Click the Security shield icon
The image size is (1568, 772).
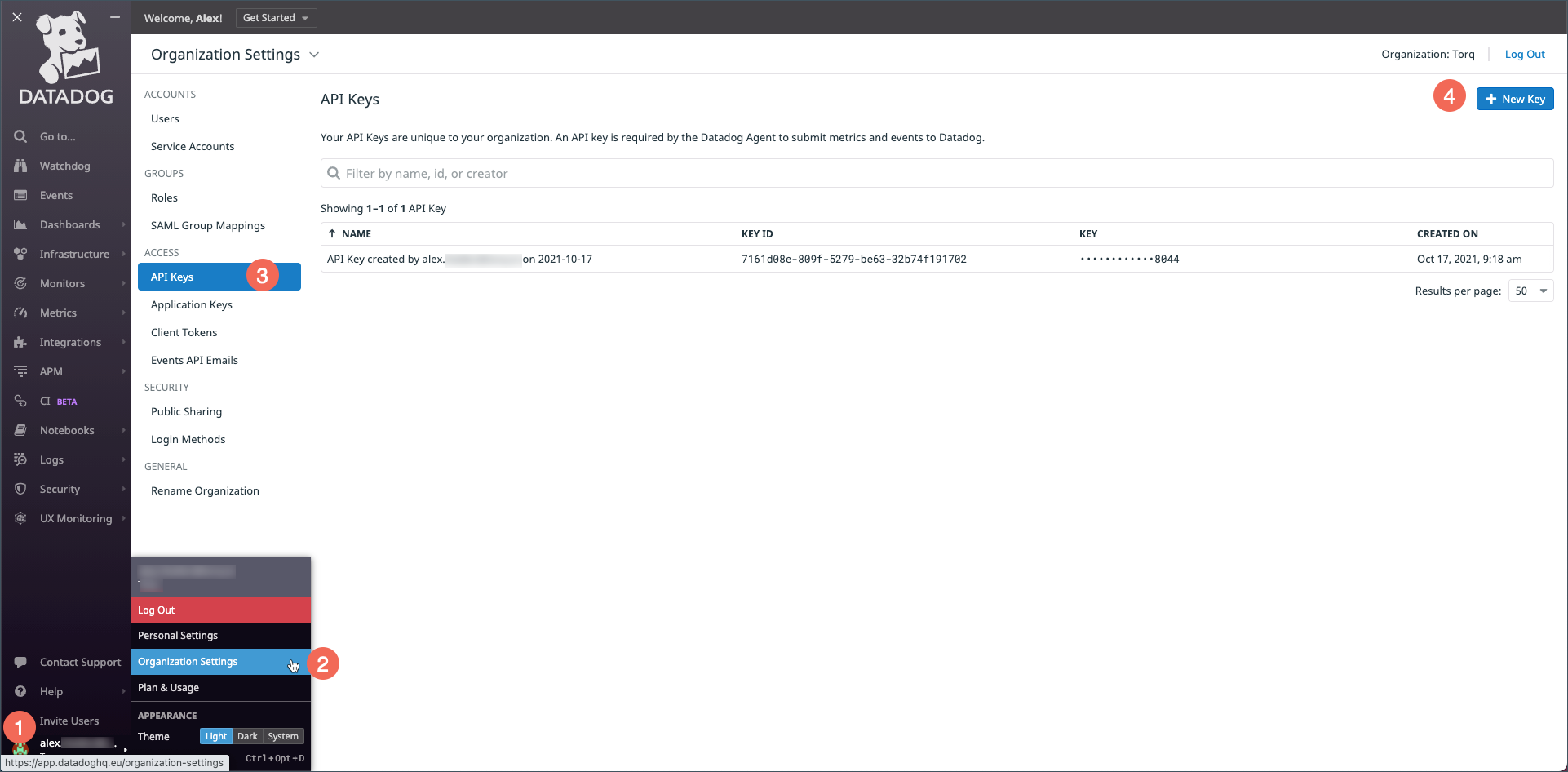point(20,489)
